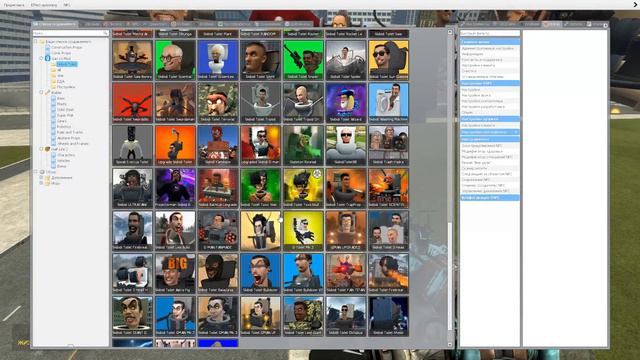The width and height of the screenshot is (640, 360).
Task: Spawn the yellow G-Toilet claw icon
Action: [303, 231]
